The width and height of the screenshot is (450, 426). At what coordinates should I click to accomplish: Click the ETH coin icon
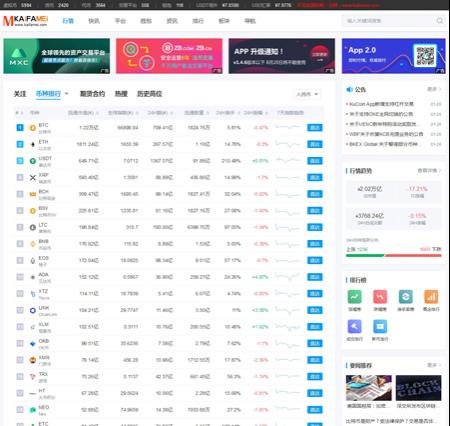click(x=33, y=144)
